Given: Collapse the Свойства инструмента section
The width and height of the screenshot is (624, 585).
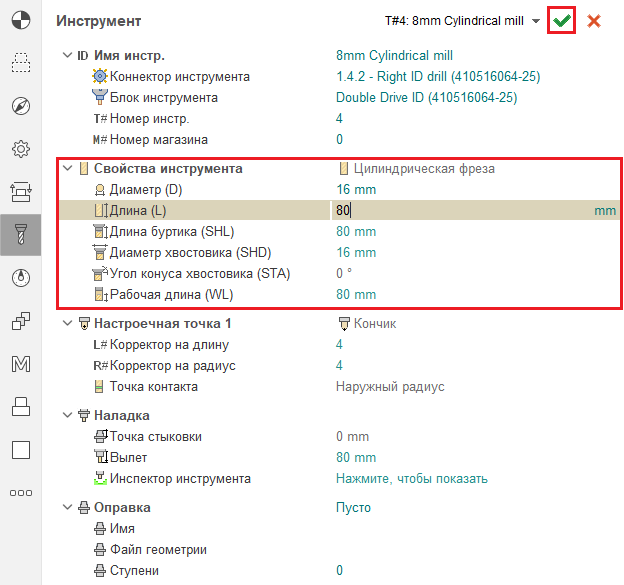Looking at the screenshot, I should coord(67,169).
